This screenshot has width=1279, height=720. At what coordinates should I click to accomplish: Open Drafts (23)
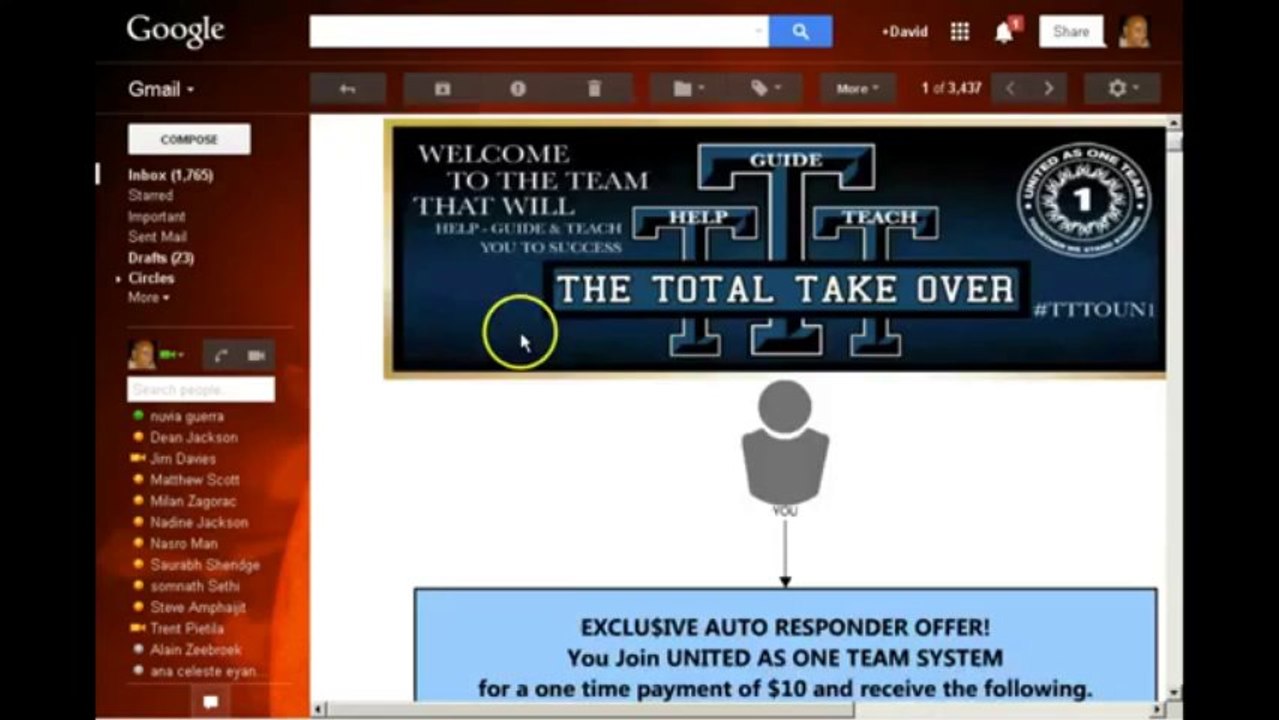click(161, 257)
